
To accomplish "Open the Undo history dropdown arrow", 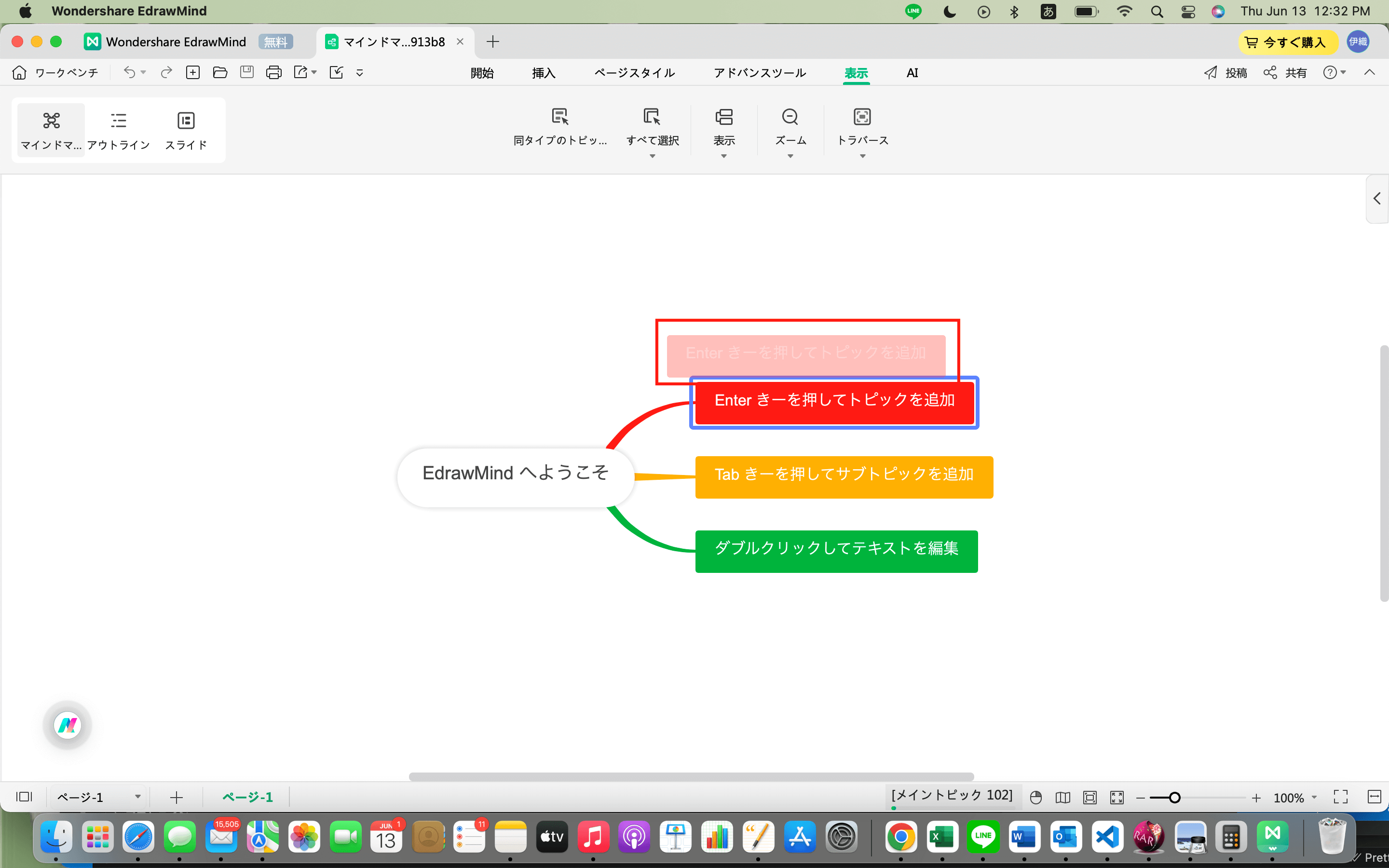I will pyautogui.click(x=144, y=73).
